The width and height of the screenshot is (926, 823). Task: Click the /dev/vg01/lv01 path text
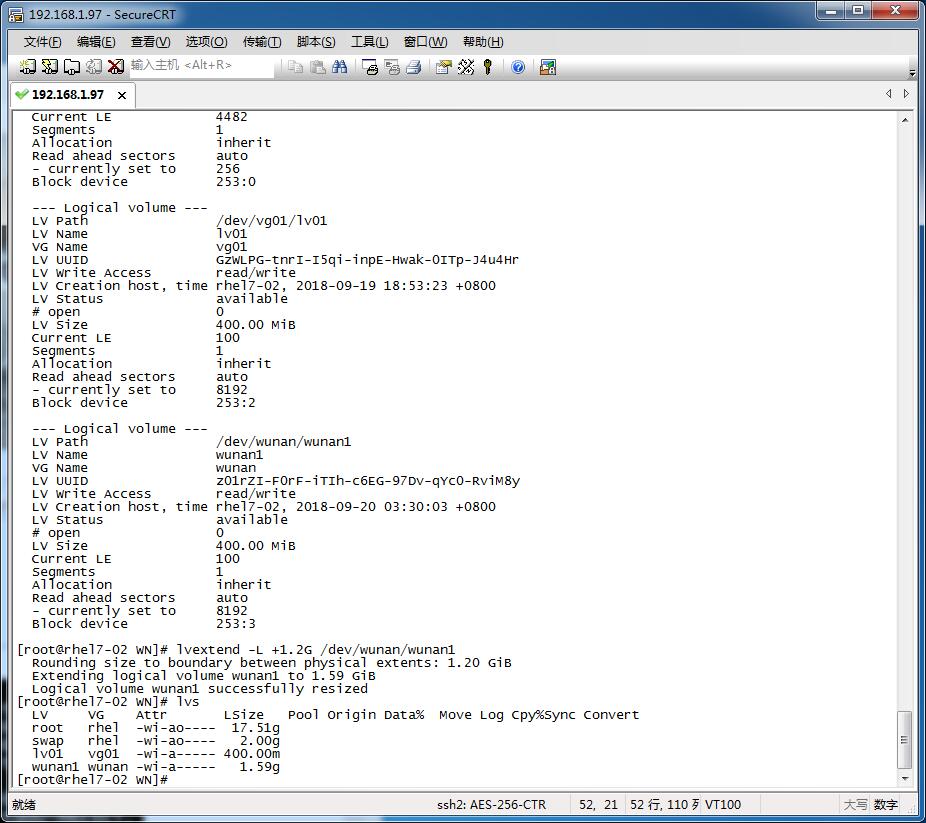(x=271, y=221)
